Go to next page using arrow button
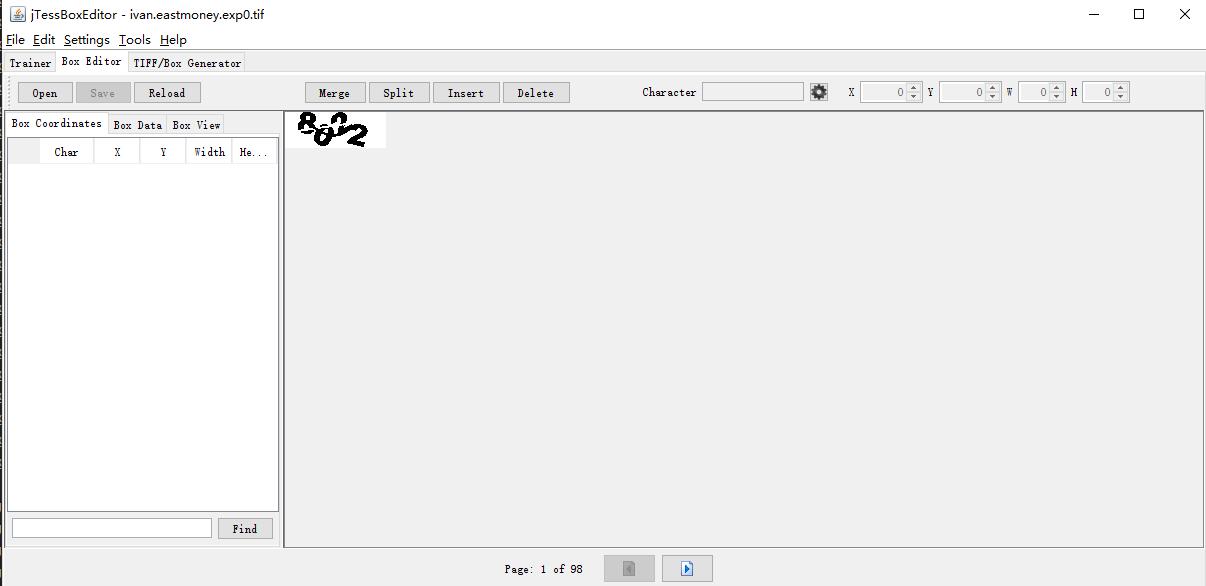1206x586 pixels. click(687, 569)
